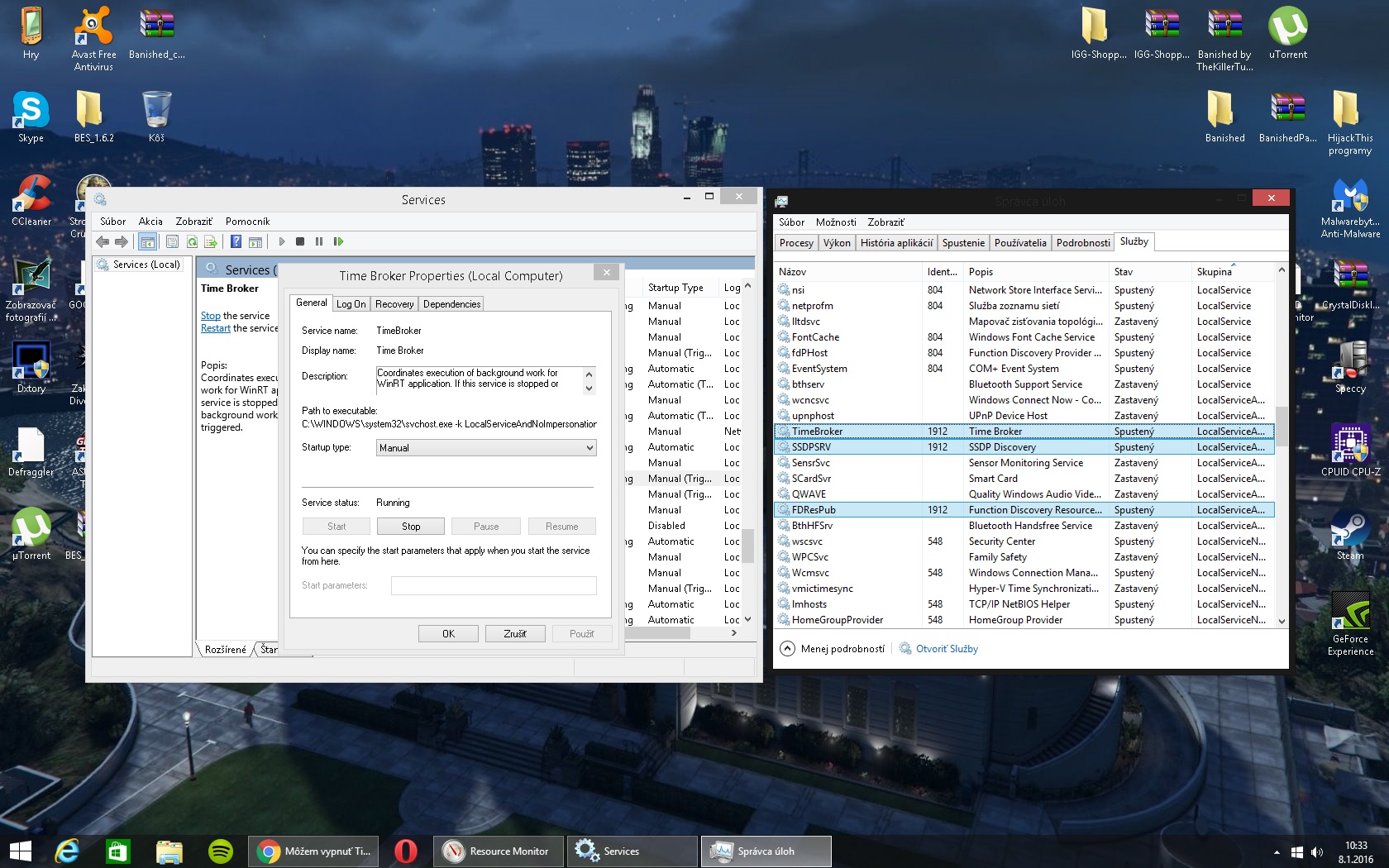
Task: Click the Export List toolbar icon
Action: pyautogui.click(x=211, y=241)
